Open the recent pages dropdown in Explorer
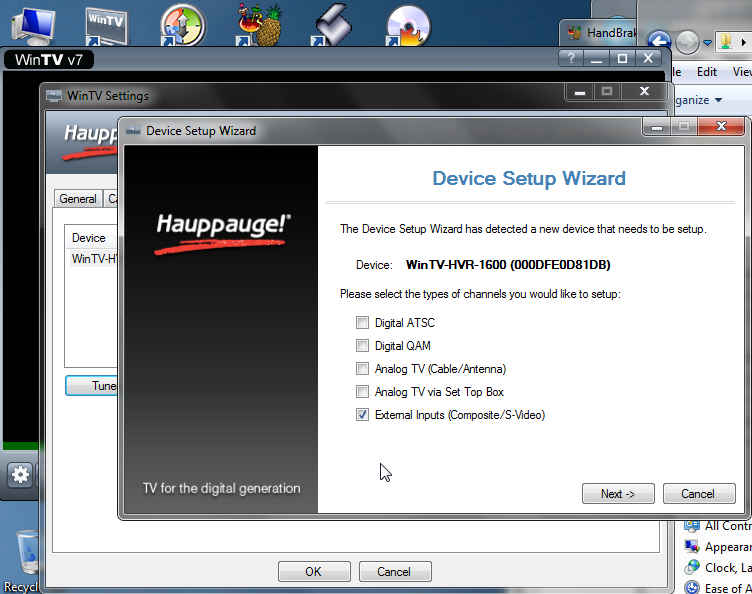Viewport: 752px width, 594px height. tap(707, 43)
